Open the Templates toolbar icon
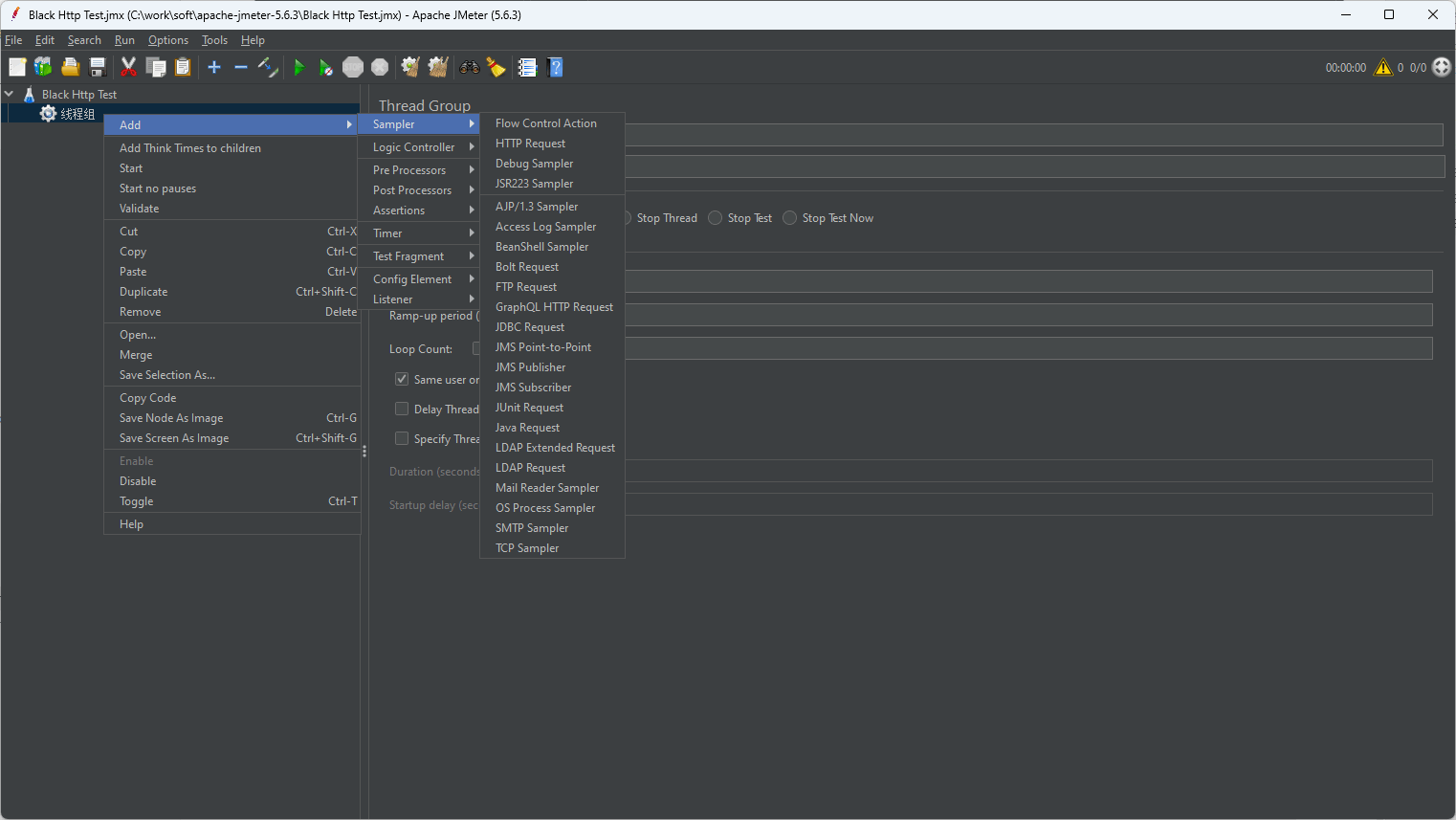Screen dimensions: 1456x820 point(43,67)
